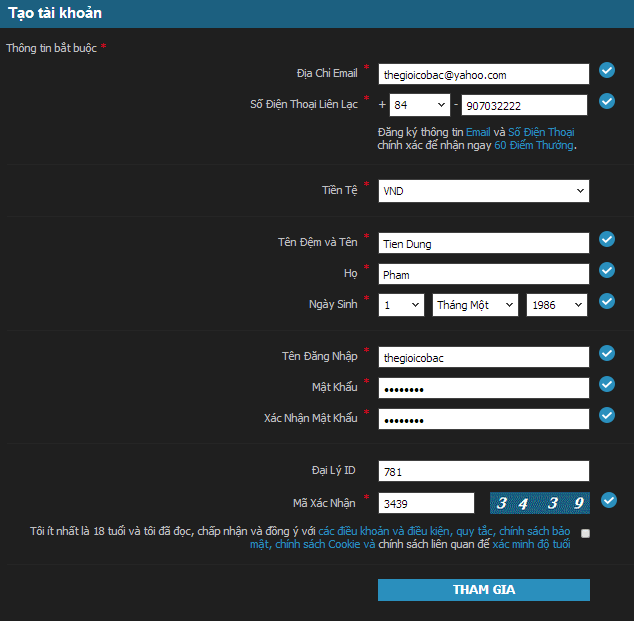The width and height of the screenshot is (634, 621).
Task: Tick the 18 tuổi terms agreement checkbox
Action: pyautogui.click(x=585, y=534)
